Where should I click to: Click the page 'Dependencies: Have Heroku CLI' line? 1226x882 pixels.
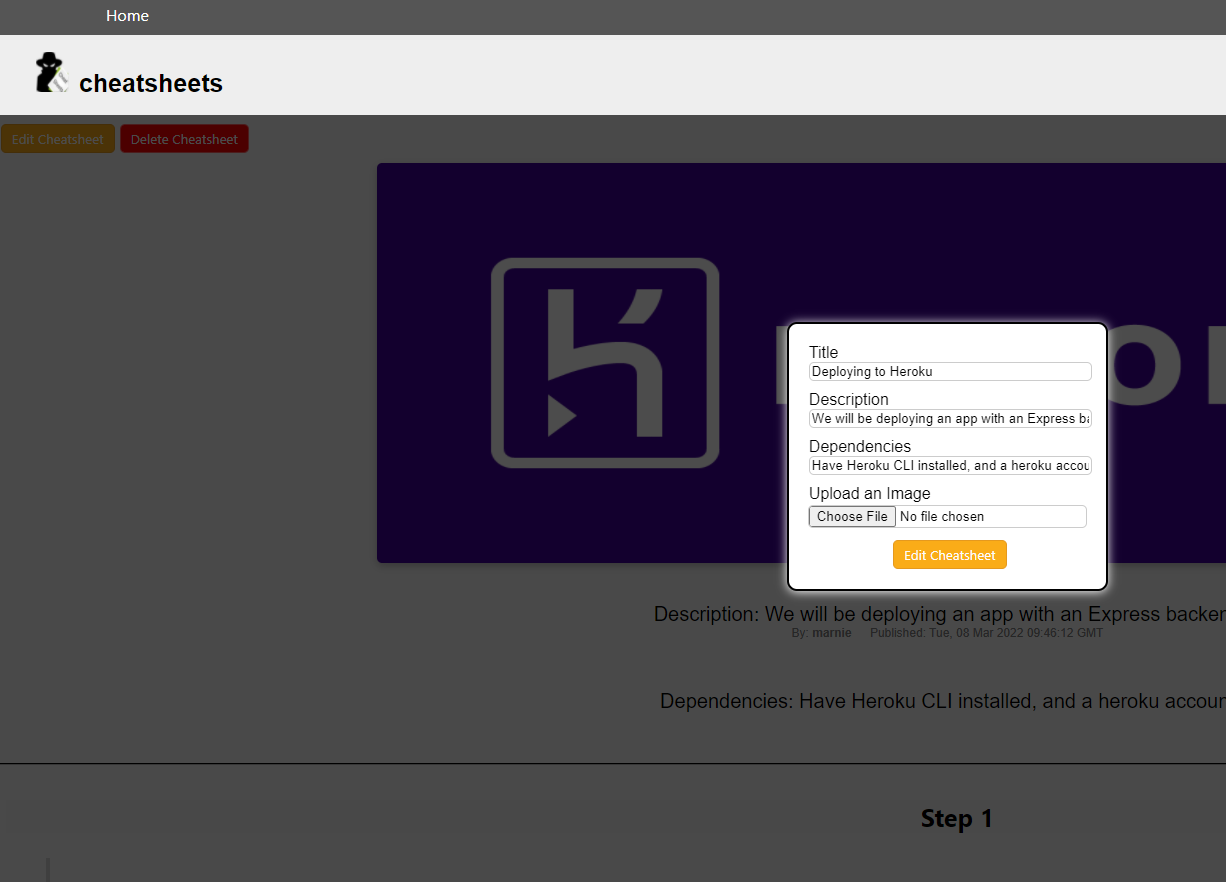coord(943,701)
